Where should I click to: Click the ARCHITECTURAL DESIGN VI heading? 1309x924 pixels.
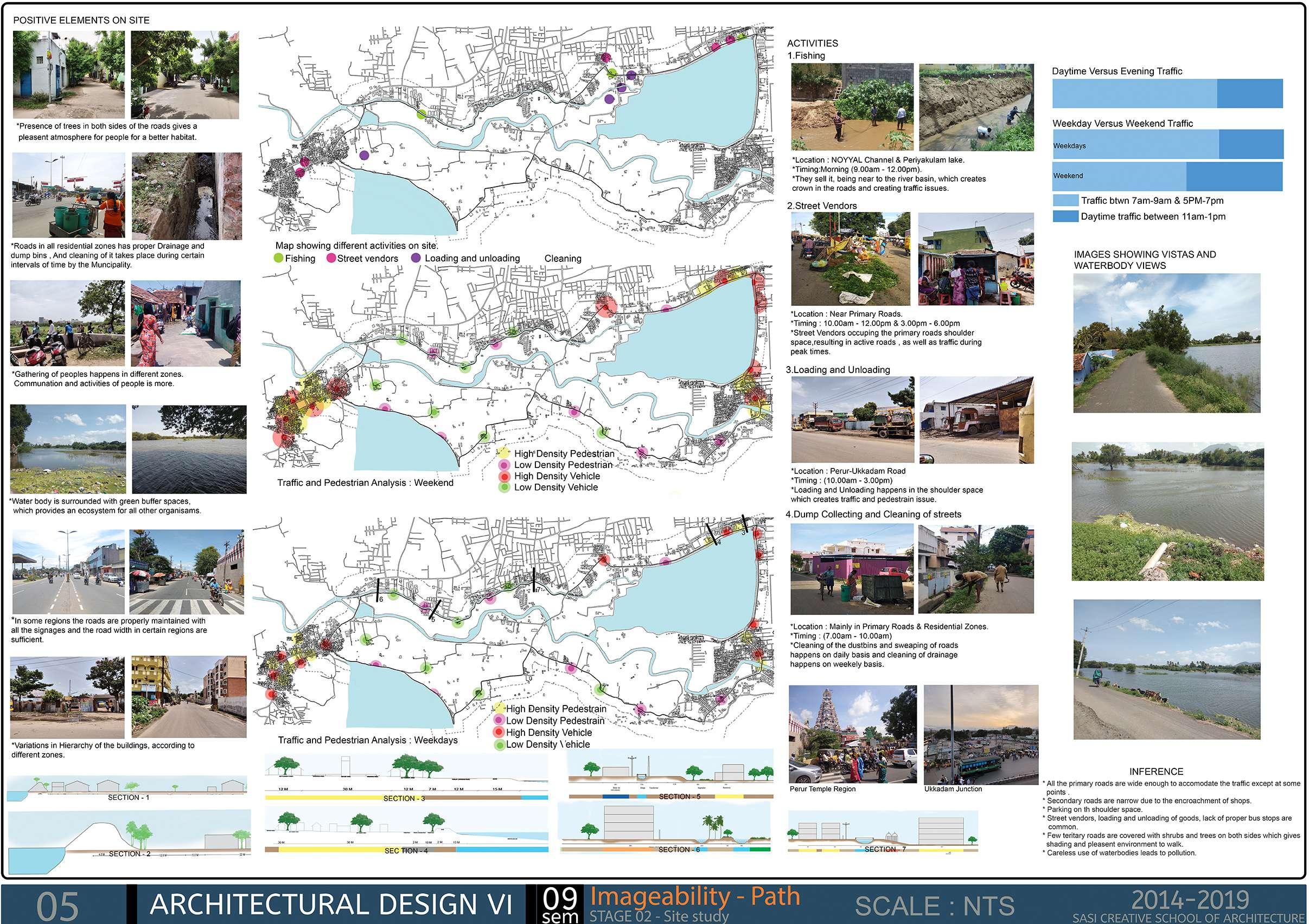331,904
